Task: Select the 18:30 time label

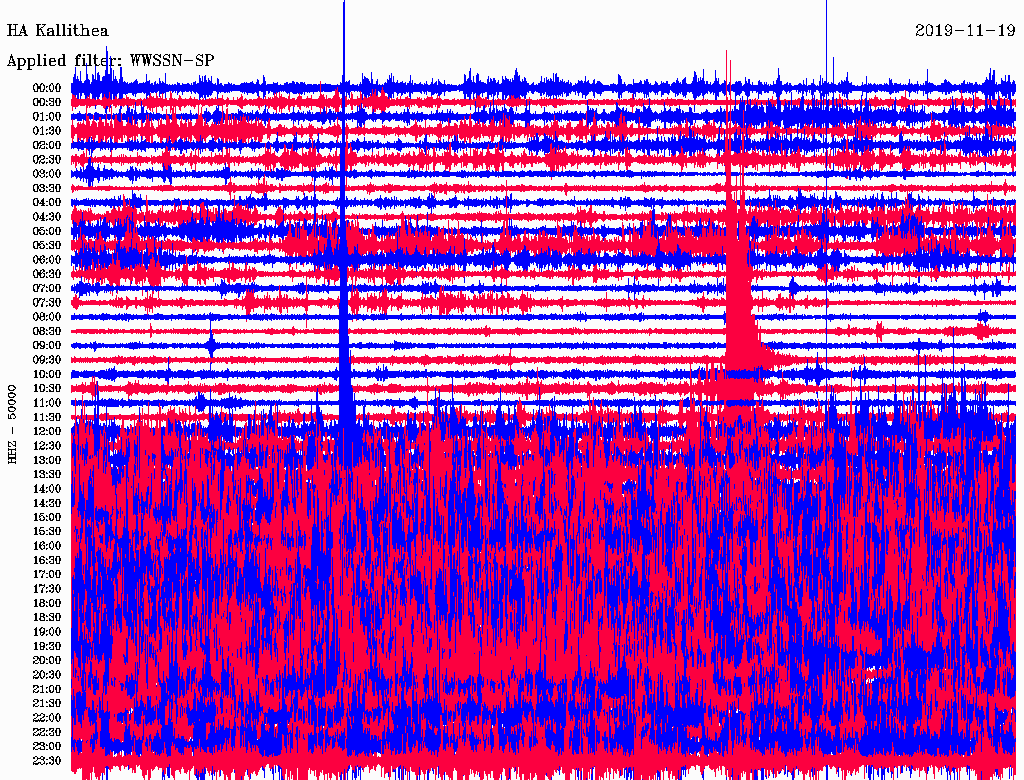Action: (x=47, y=618)
